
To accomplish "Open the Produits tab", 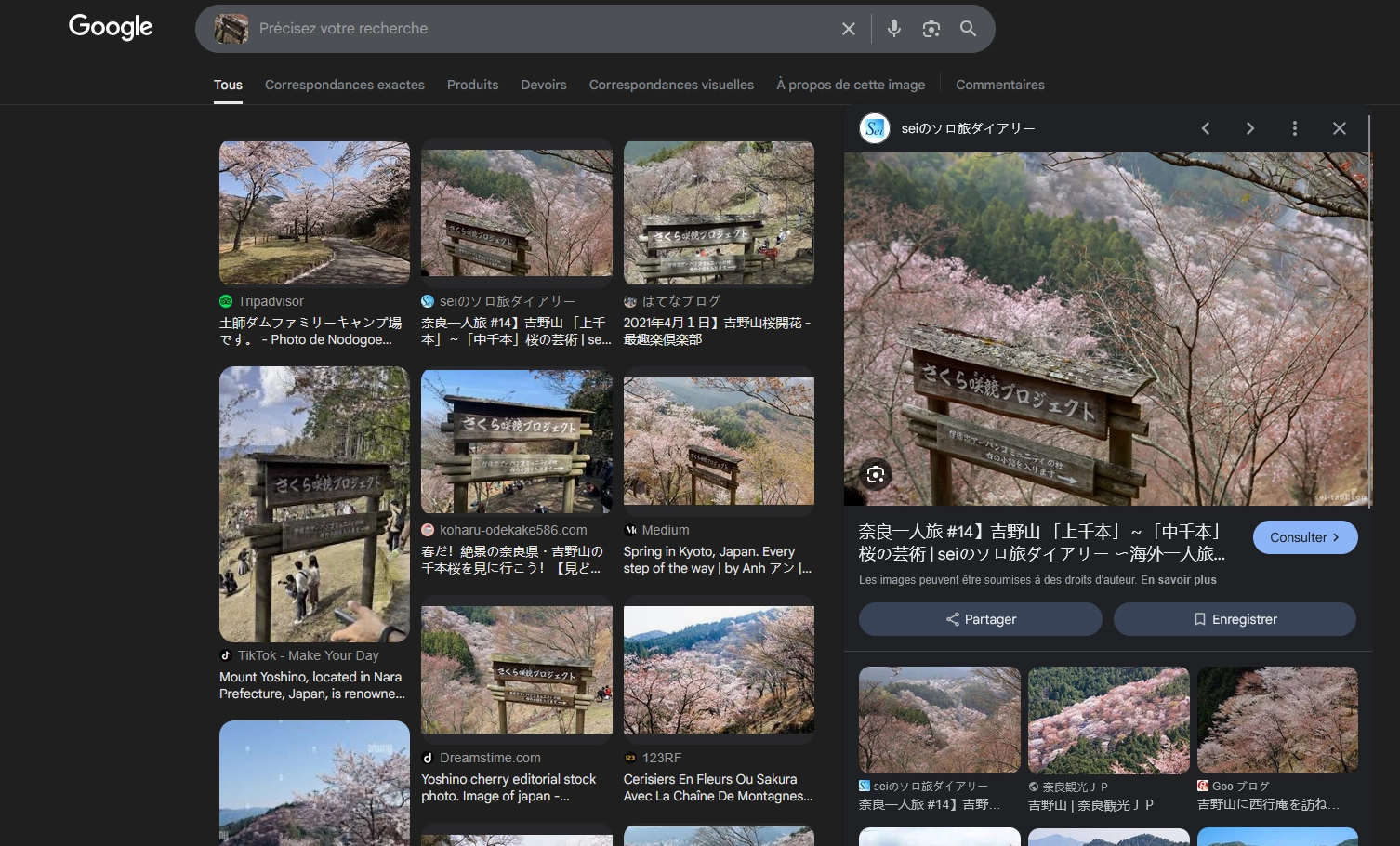I will [472, 85].
